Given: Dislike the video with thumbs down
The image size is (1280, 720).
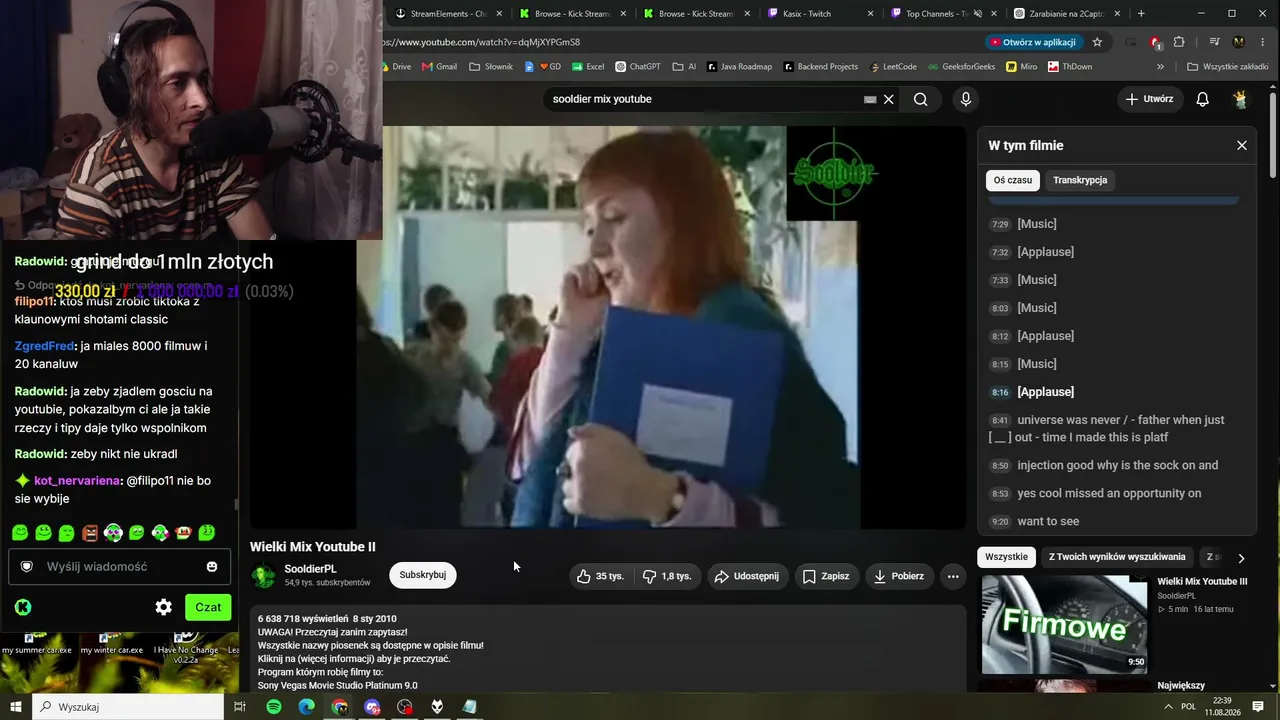Looking at the screenshot, I should [667, 576].
